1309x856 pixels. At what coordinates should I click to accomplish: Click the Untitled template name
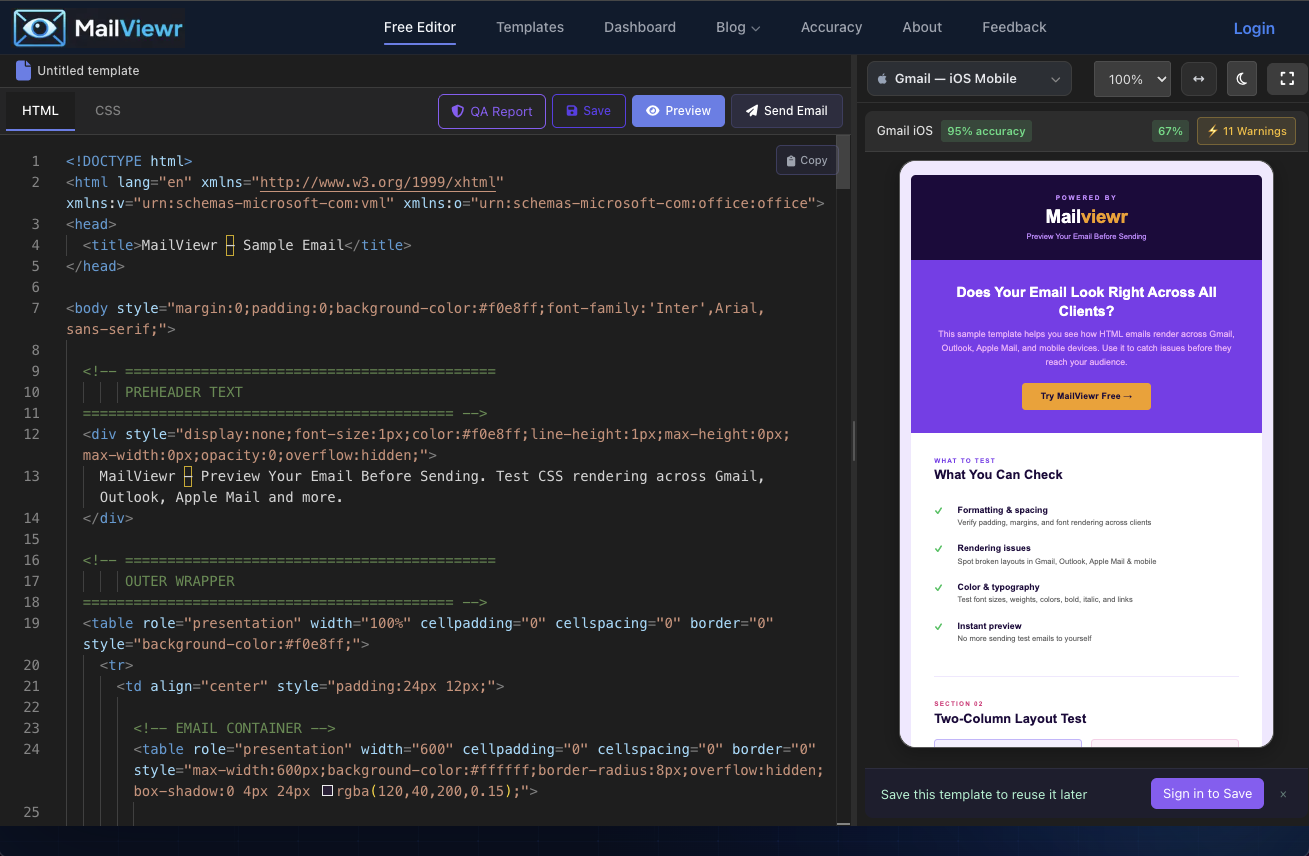click(88, 71)
